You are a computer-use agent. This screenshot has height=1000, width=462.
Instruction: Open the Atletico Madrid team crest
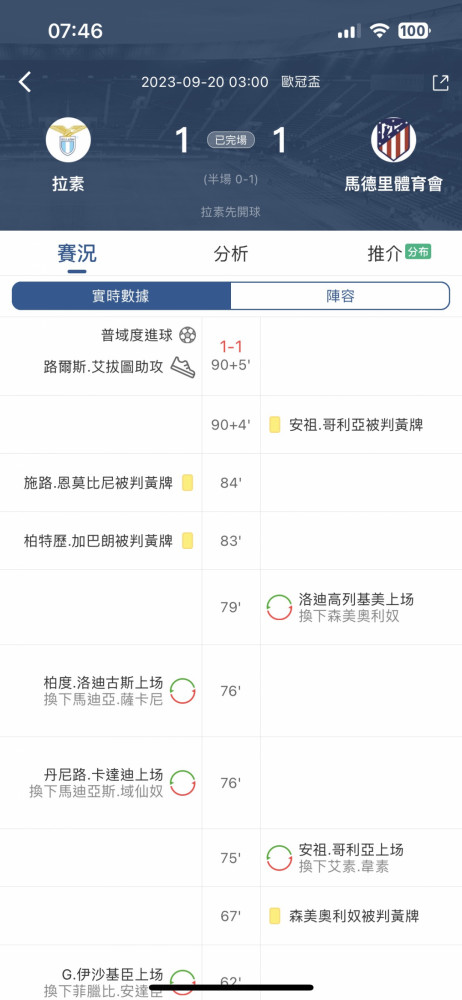(394, 140)
